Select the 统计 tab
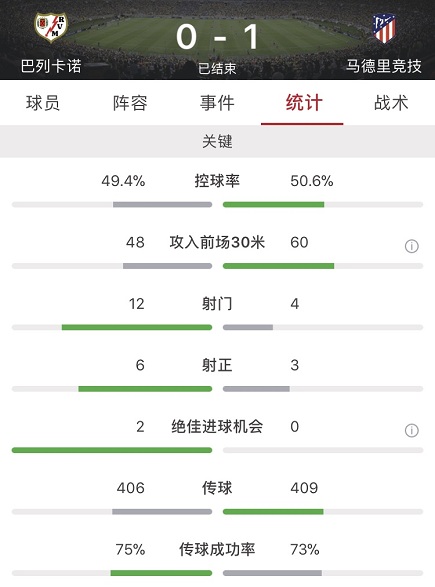 coord(304,103)
